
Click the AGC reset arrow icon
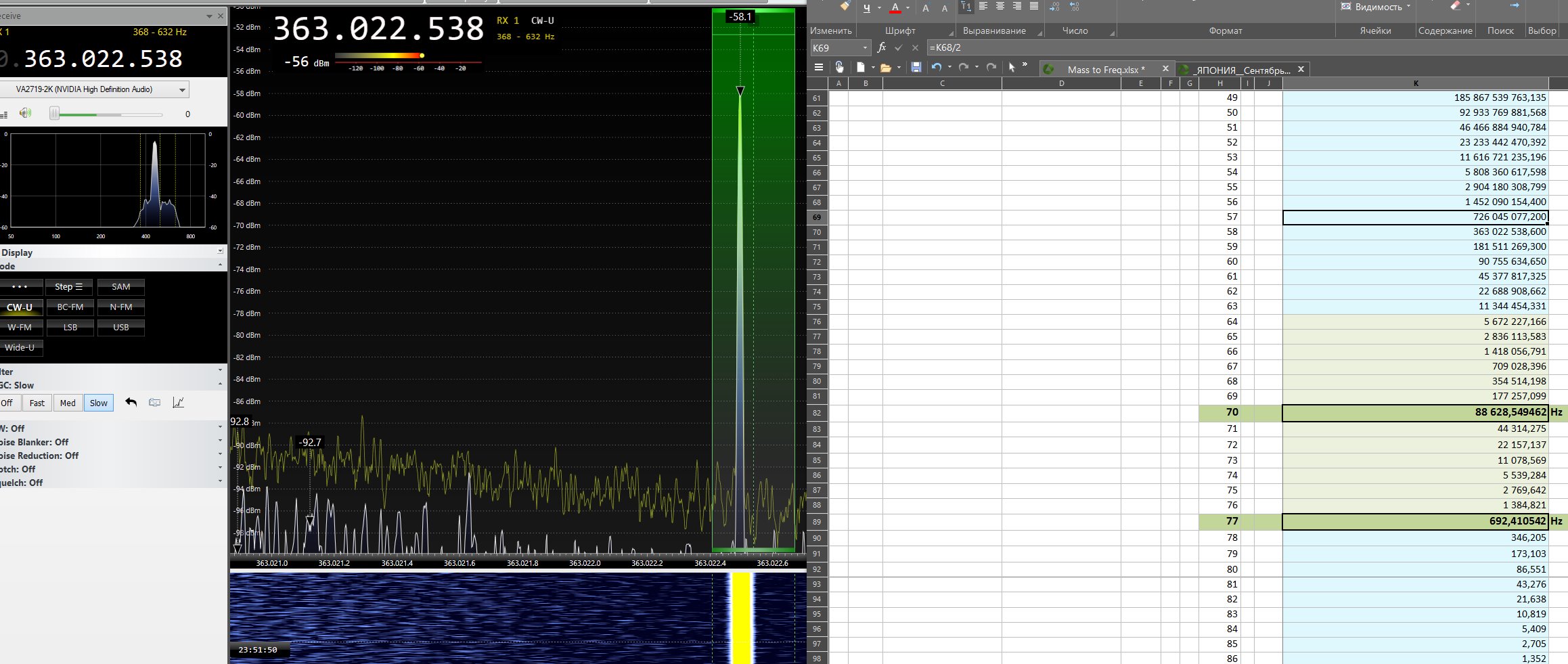(x=131, y=403)
